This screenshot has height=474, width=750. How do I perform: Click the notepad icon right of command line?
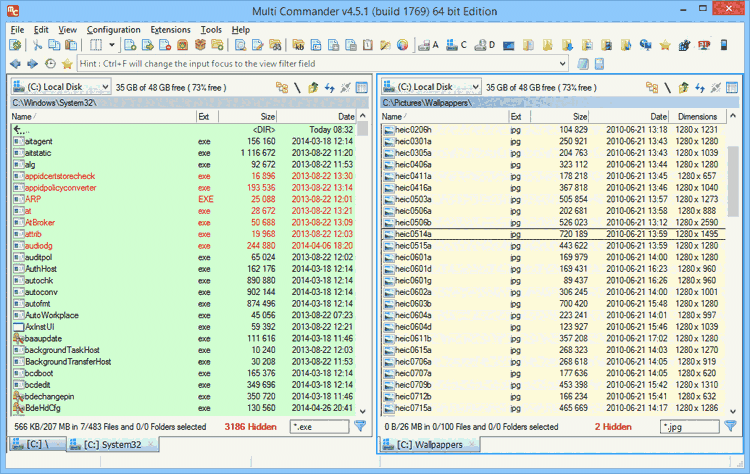tap(582, 64)
